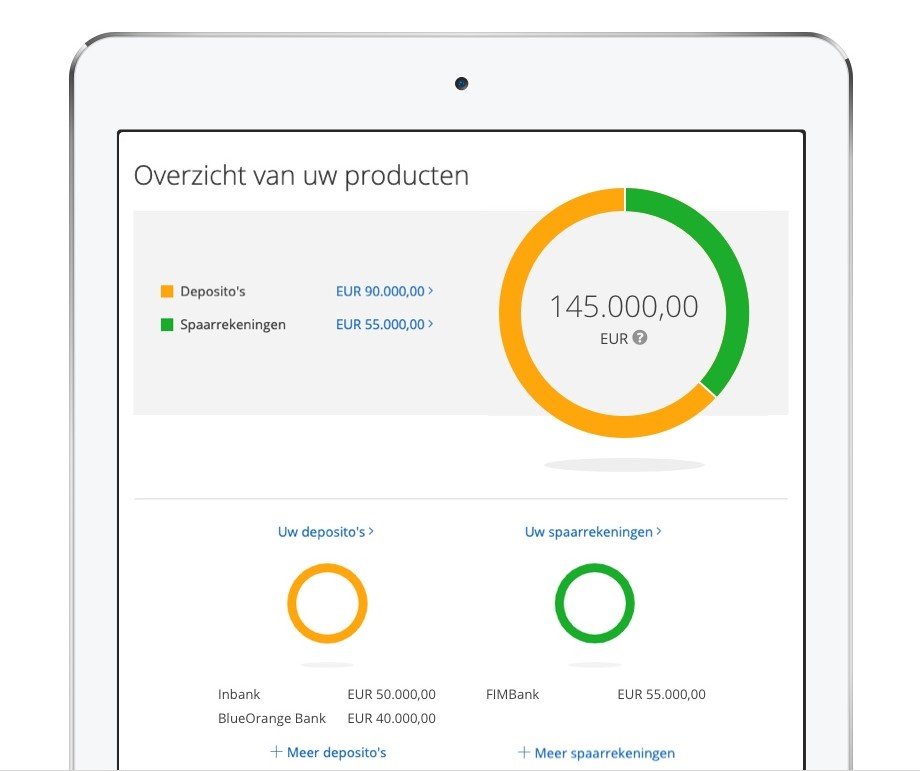The image size is (920, 771).
Task: Click the small green savings ring chart
Action: point(594,603)
